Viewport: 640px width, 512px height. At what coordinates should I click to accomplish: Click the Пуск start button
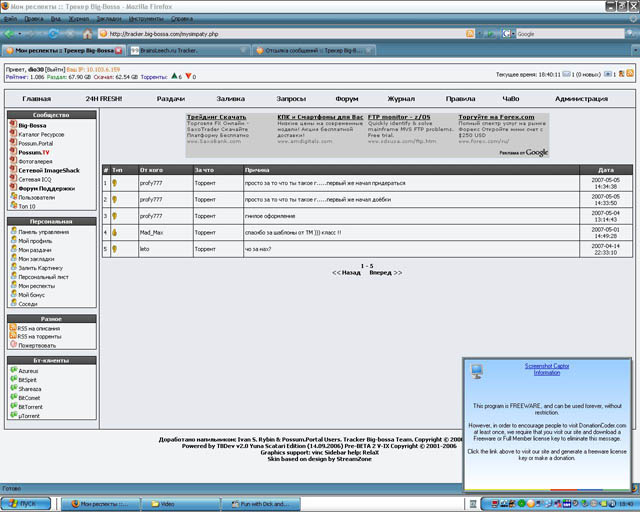click(25, 503)
